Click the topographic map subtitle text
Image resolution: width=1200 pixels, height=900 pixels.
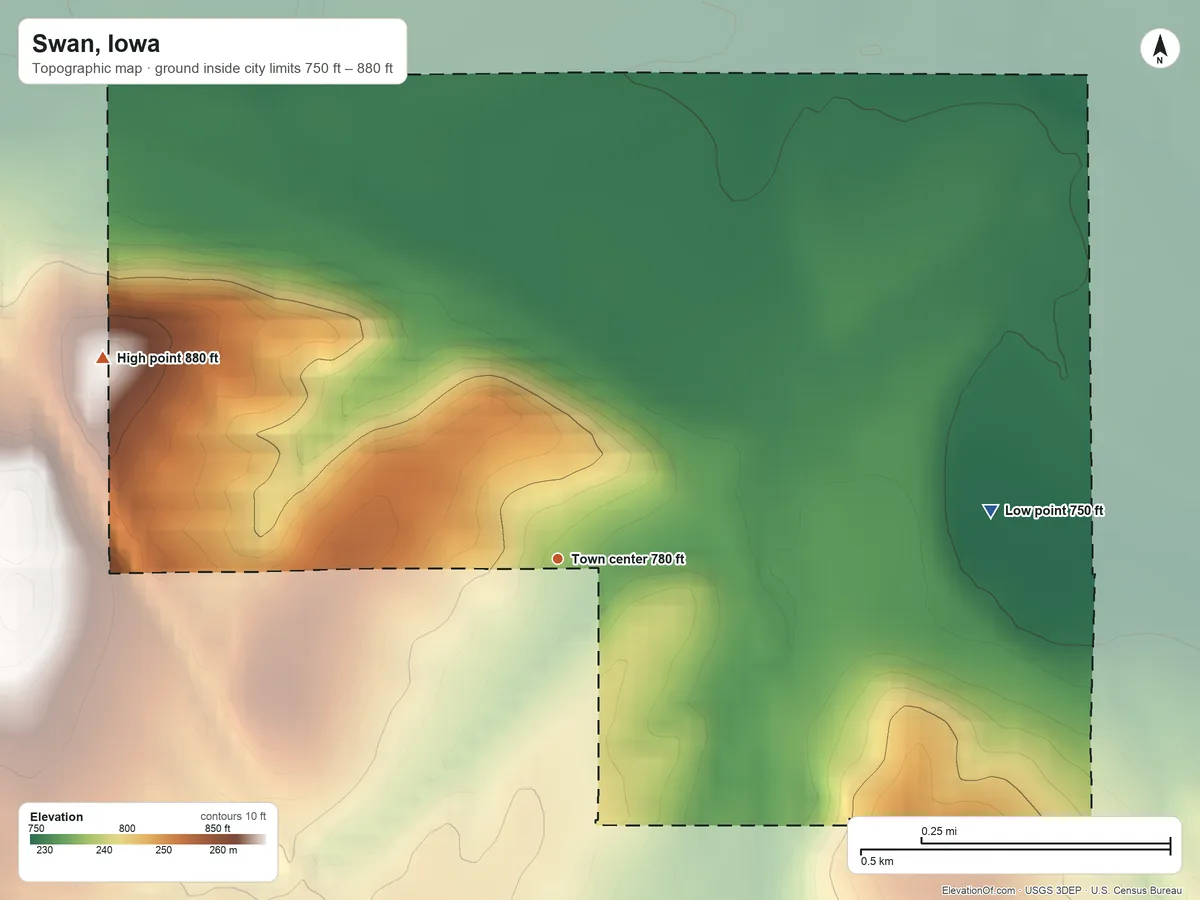point(212,70)
